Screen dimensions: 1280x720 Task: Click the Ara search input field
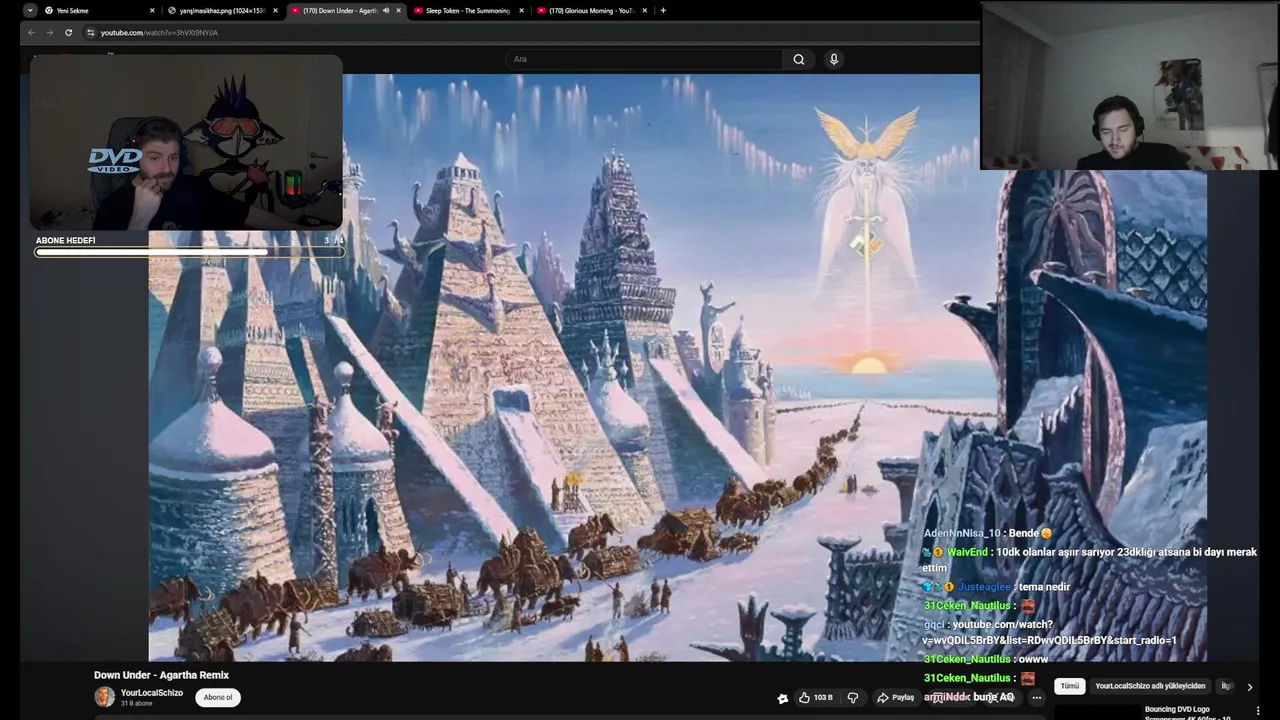pos(645,59)
